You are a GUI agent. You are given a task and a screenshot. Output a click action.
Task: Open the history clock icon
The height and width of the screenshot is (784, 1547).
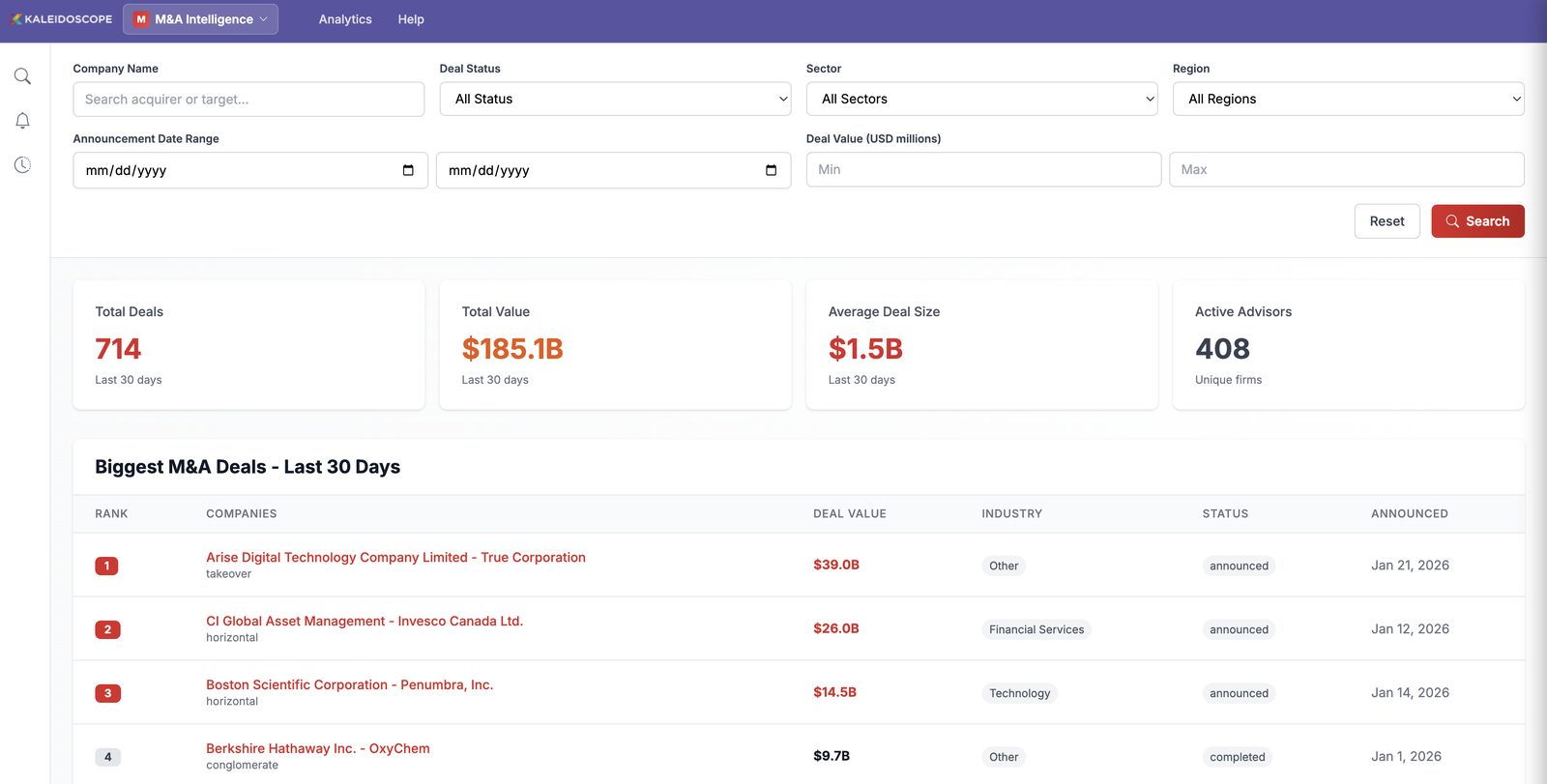[22, 165]
